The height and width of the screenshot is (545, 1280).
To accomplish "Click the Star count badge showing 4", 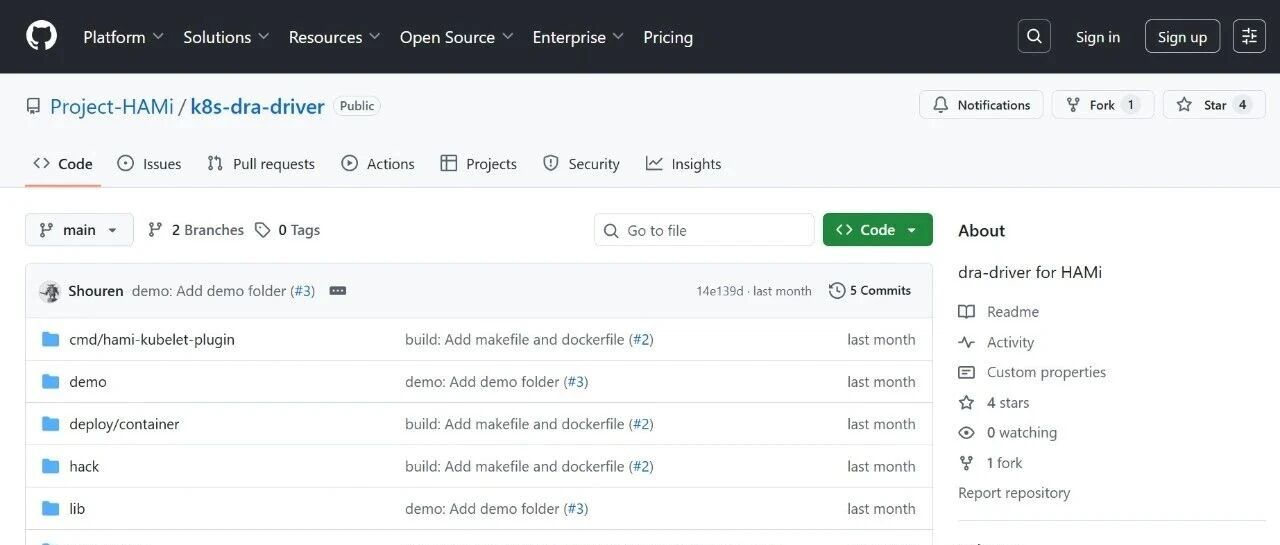I will tap(1242, 105).
